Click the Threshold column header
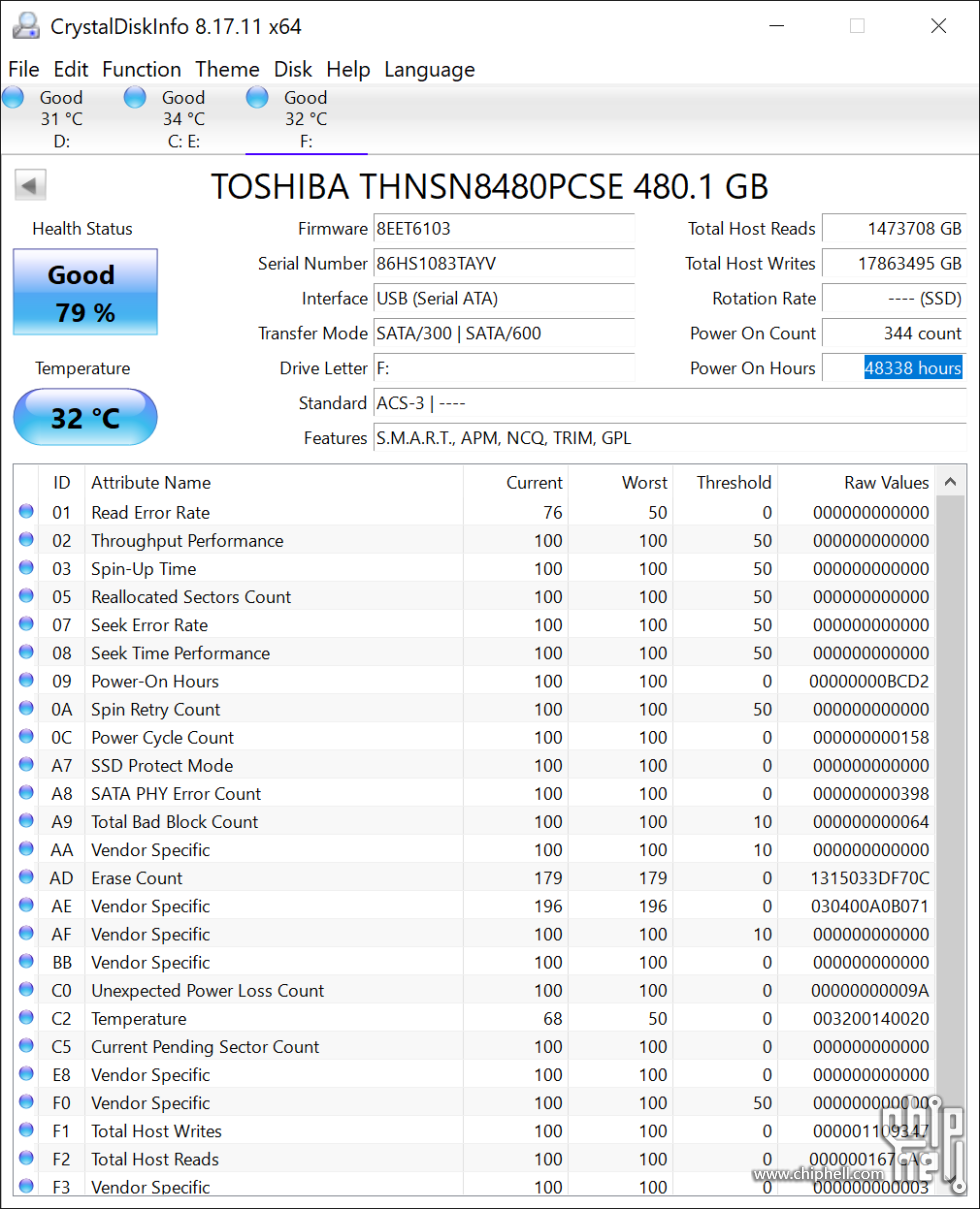Image resolution: width=980 pixels, height=1209 pixels. coord(726,482)
